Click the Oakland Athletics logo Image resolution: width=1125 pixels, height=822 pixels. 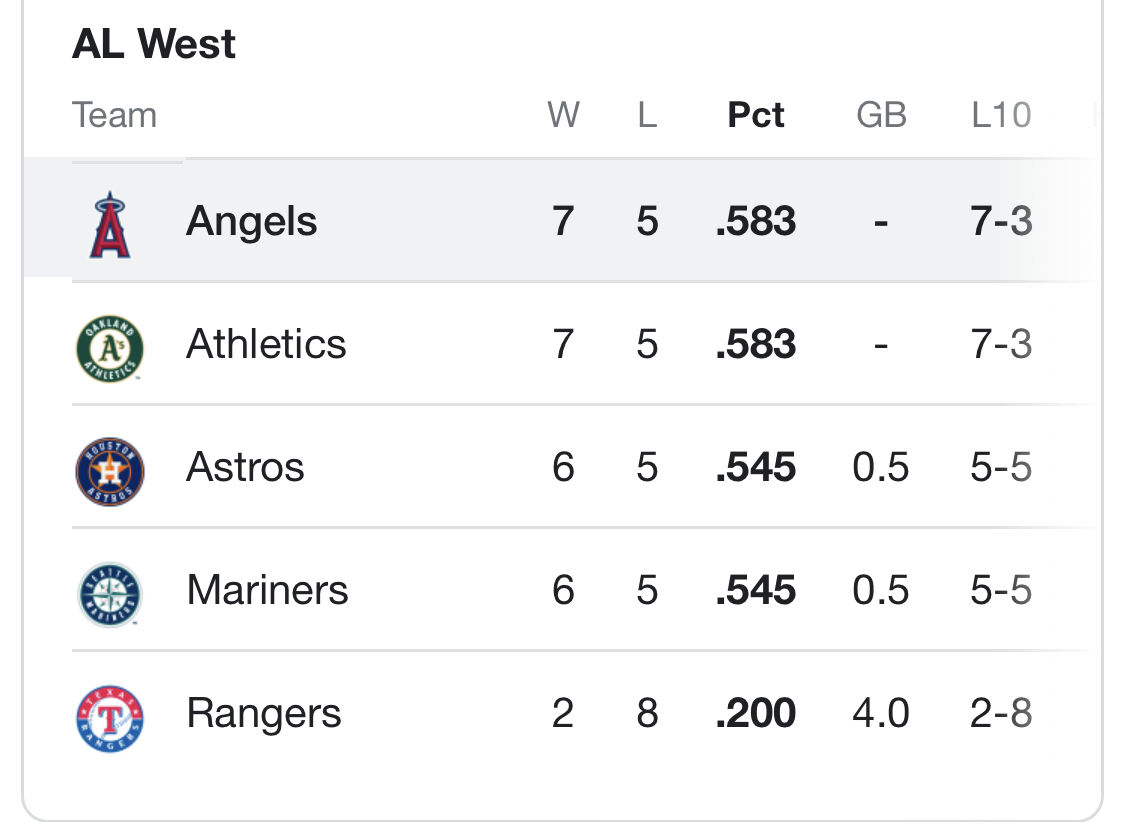click(110, 349)
